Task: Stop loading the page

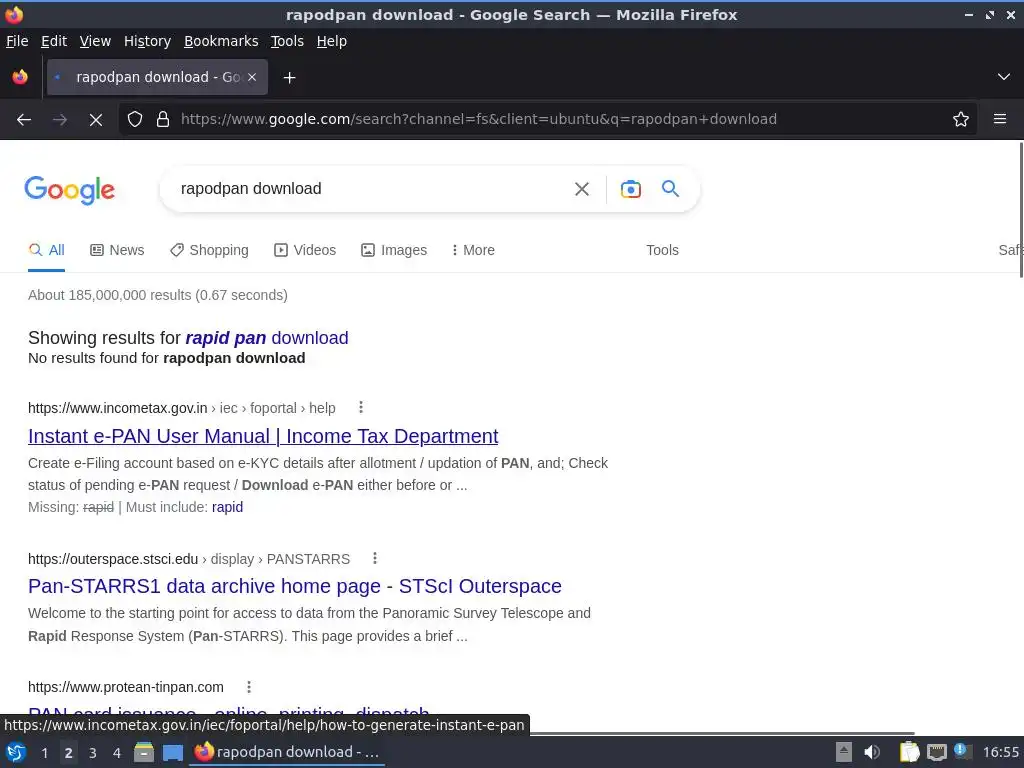Action: pos(96,120)
